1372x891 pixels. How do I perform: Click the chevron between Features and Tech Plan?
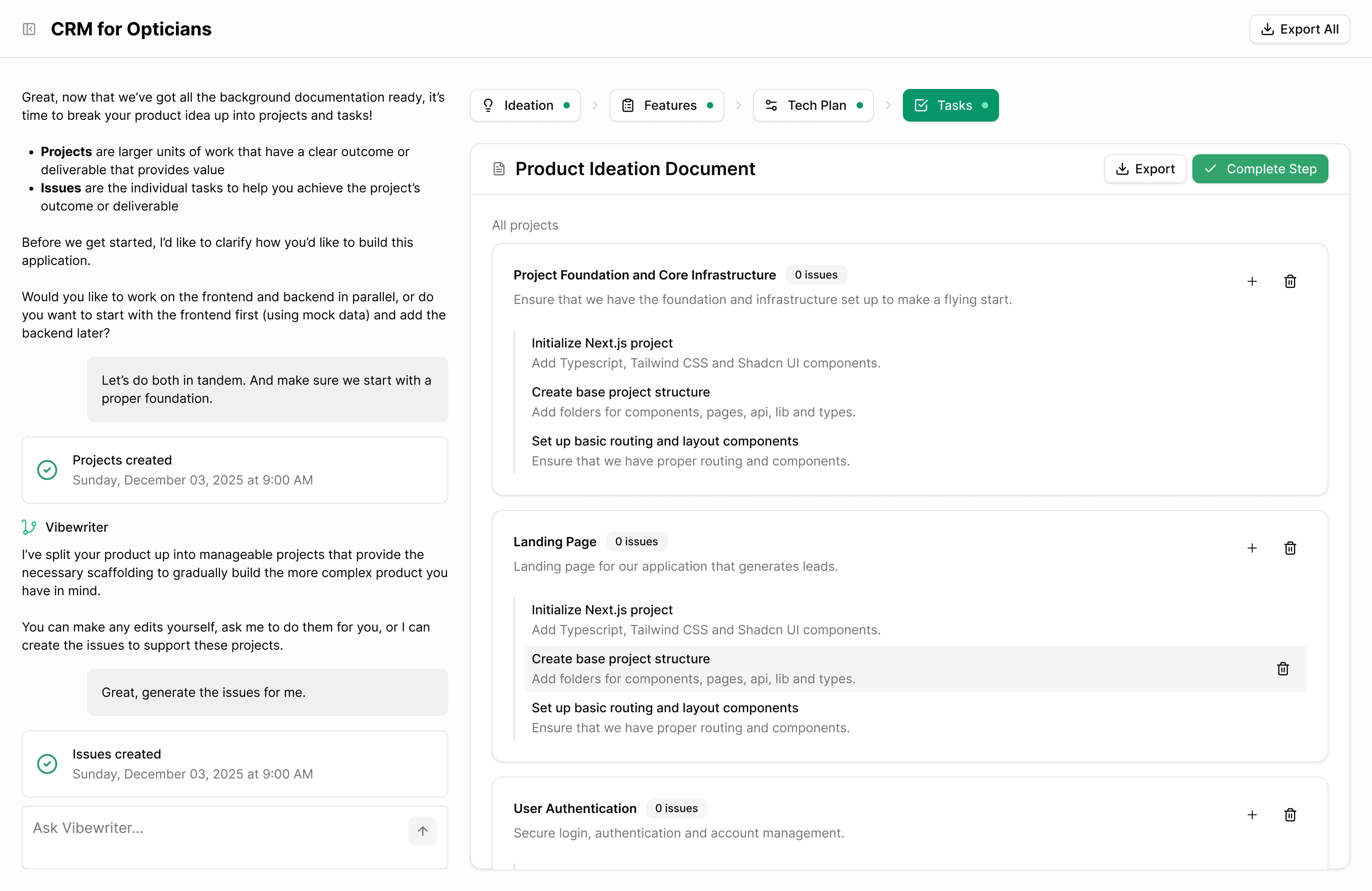click(x=739, y=105)
